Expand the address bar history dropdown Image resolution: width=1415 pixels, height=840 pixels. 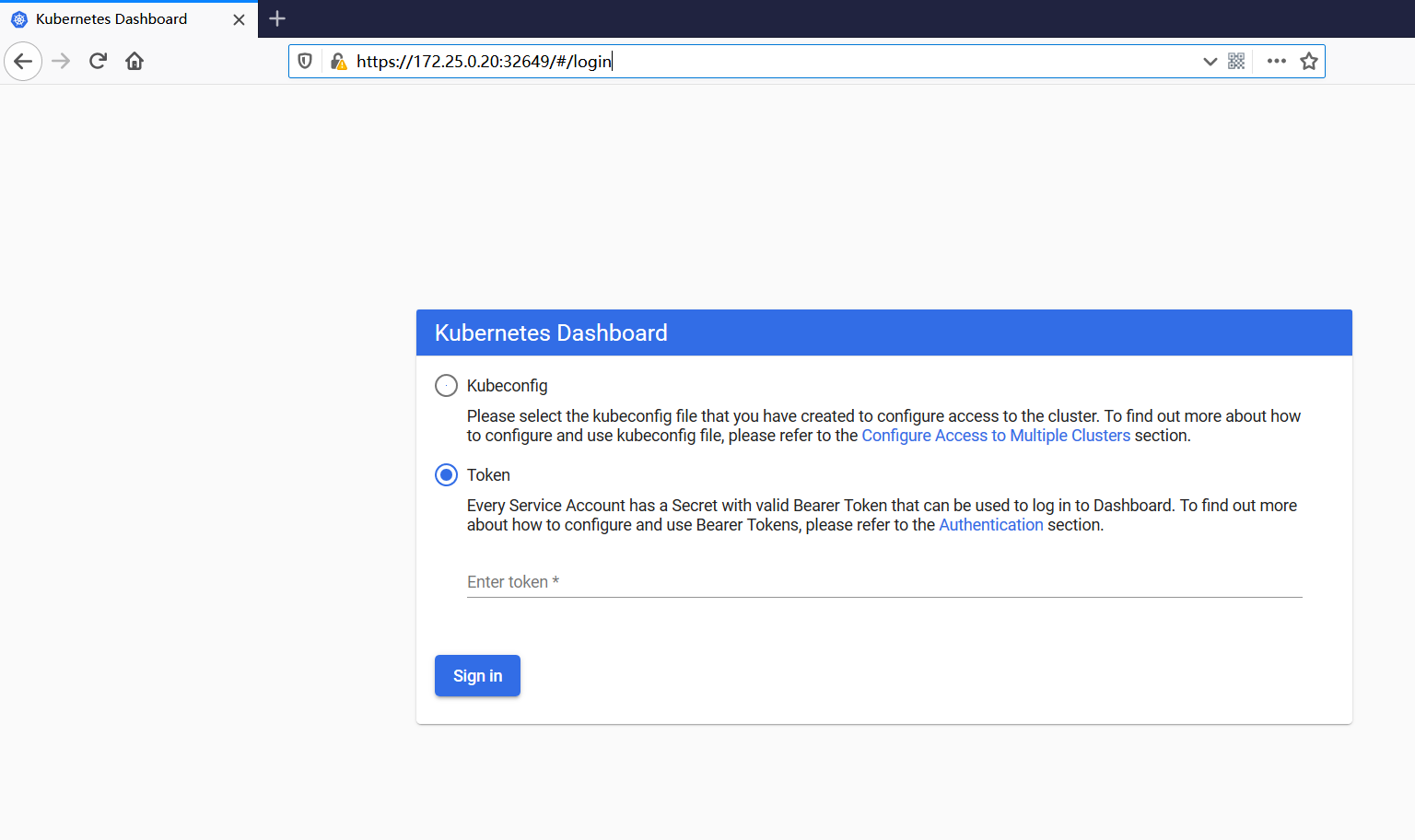(x=1210, y=62)
